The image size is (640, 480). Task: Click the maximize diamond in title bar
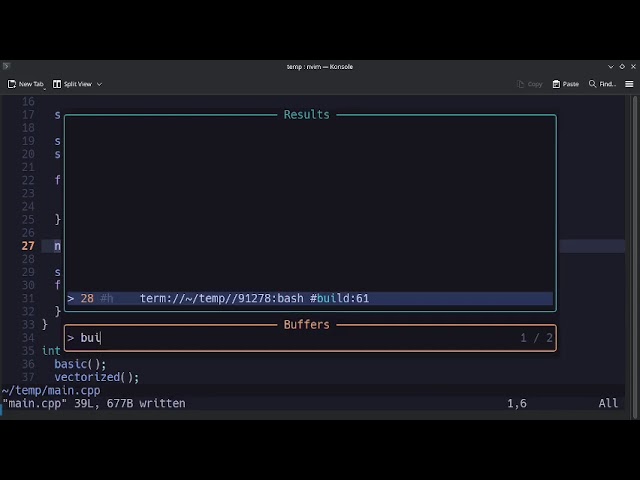coord(622,67)
